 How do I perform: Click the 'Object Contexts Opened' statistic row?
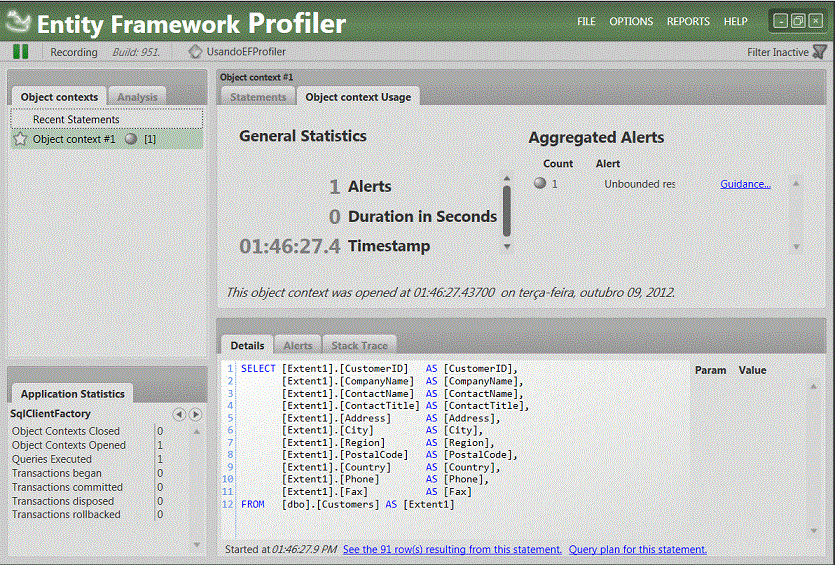[x=87, y=445]
